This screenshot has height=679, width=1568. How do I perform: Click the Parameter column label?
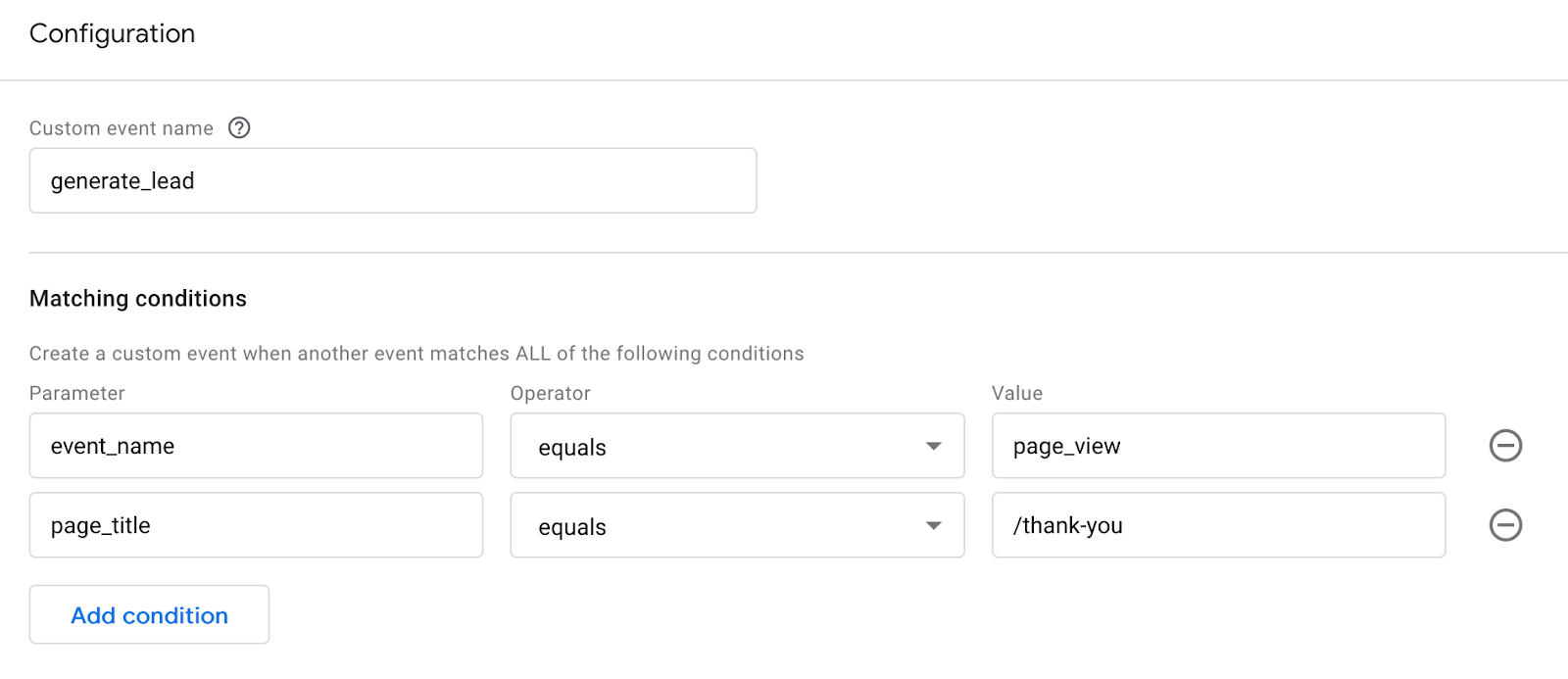pyautogui.click(x=77, y=394)
